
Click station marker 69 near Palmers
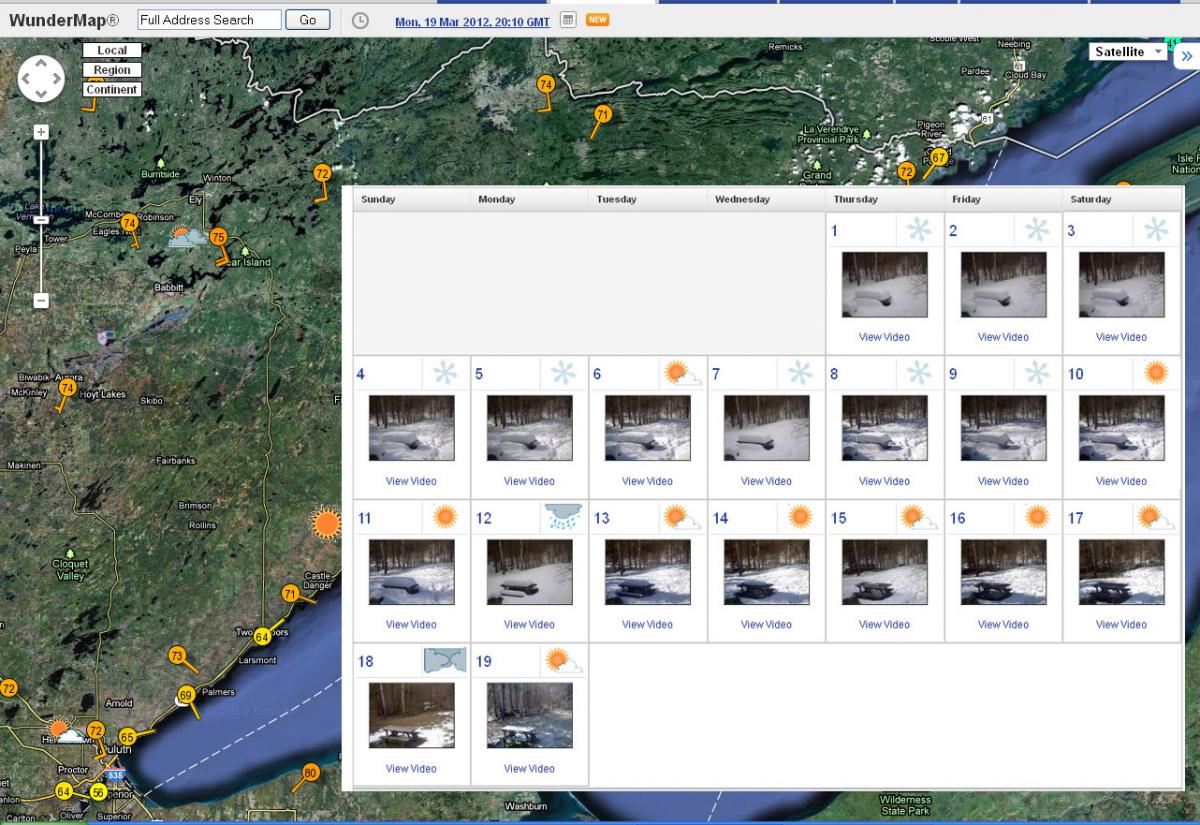pyautogui.click(x=186, y=695)
